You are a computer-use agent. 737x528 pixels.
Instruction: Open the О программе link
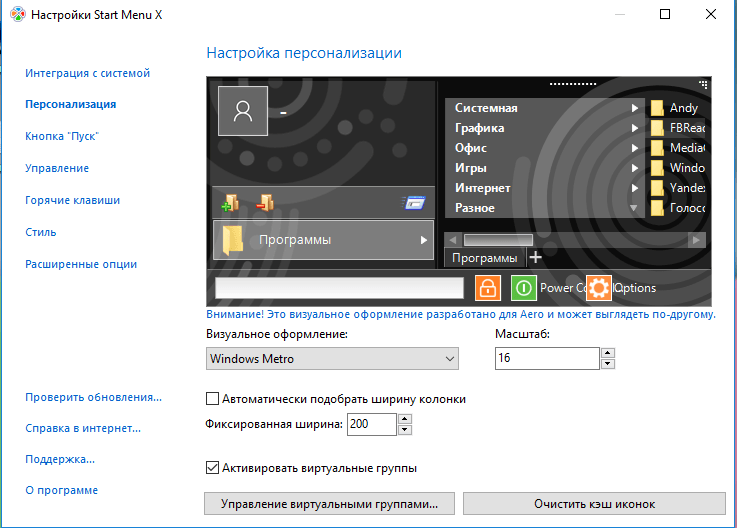point(62,490)
